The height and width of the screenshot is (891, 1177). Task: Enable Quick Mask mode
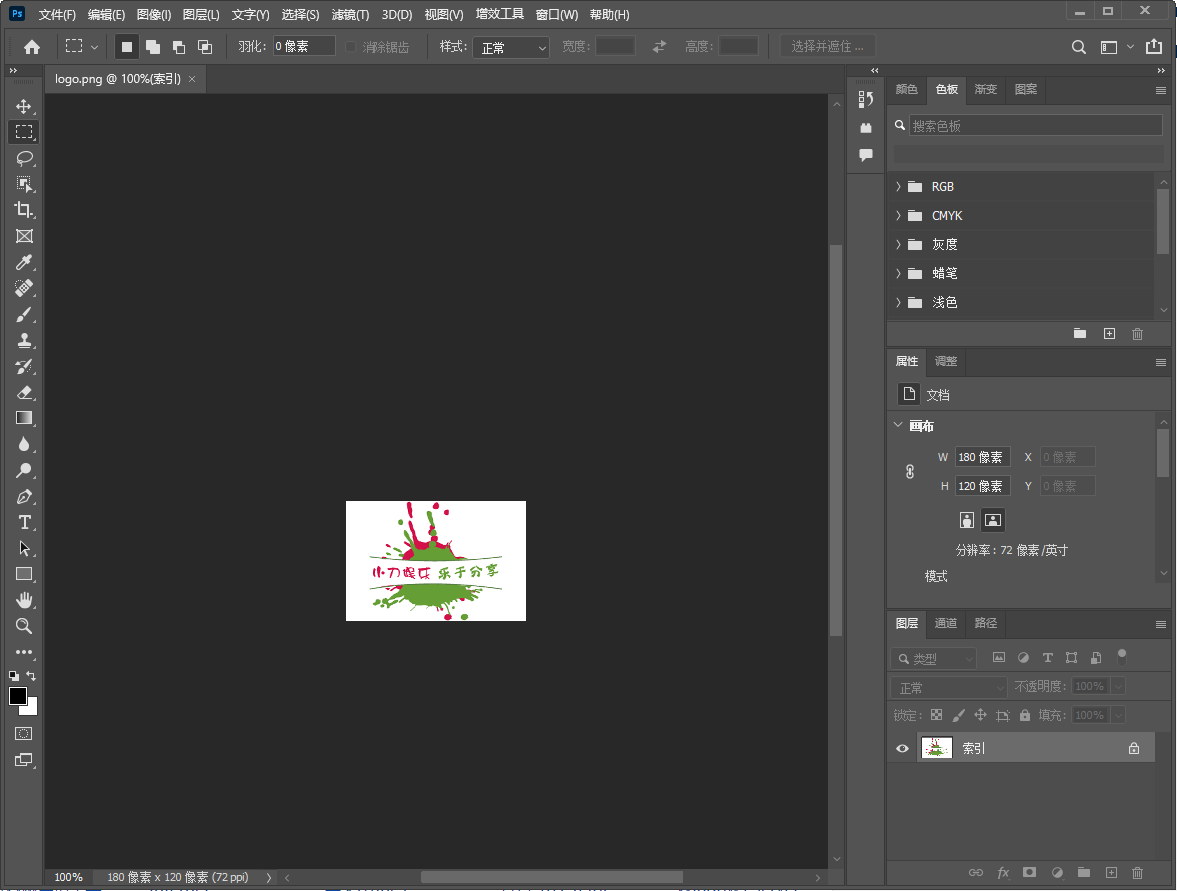(25, 733)
